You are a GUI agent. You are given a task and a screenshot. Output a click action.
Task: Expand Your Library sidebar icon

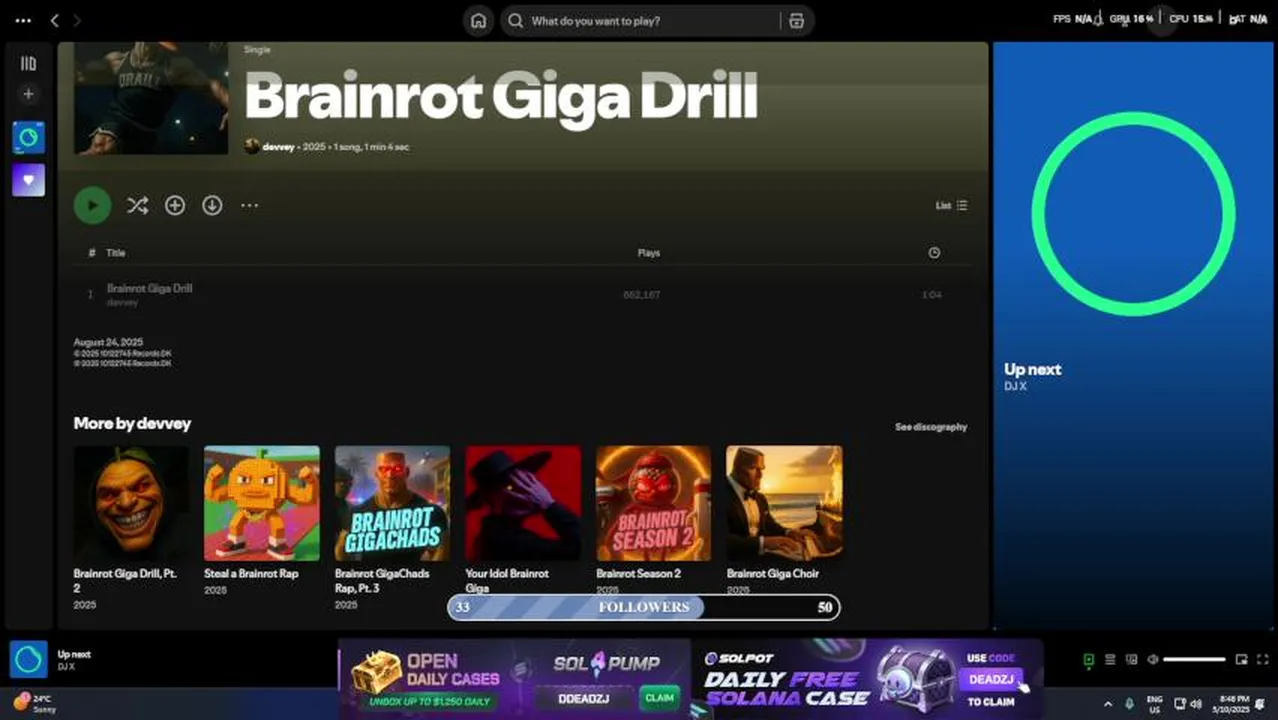[x=28, y=64]
